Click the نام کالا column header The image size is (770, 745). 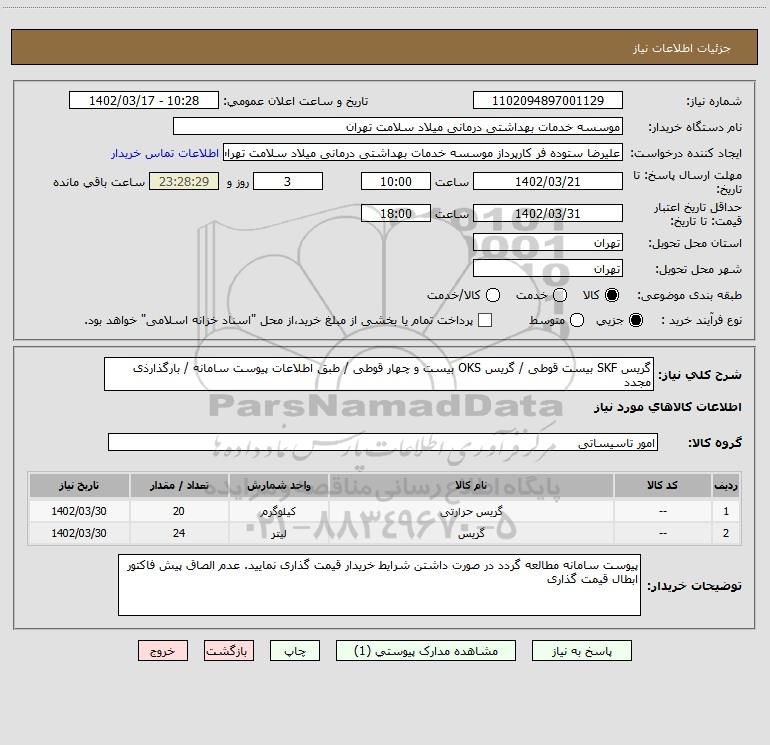click(471, 485)
